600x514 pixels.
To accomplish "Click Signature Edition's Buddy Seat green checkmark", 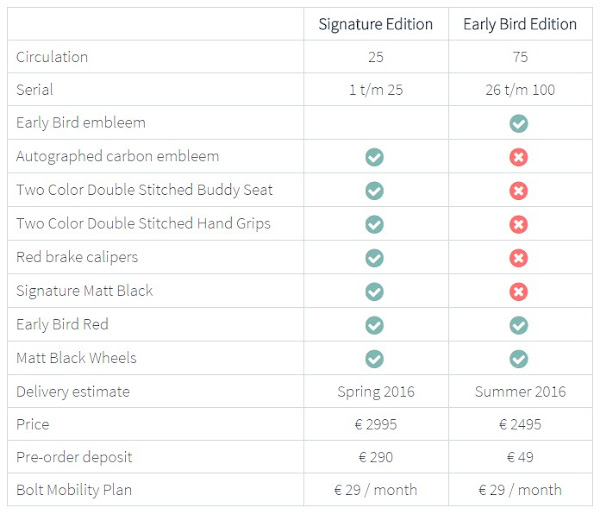I will 375,191.
